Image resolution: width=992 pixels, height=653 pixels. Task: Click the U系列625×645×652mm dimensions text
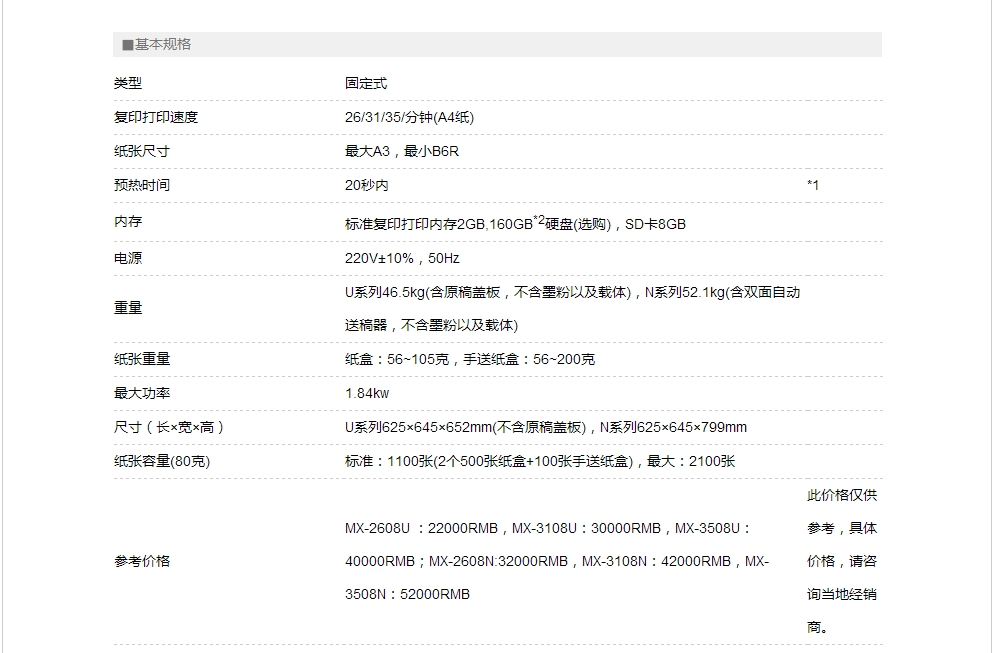tap(546, 427)
